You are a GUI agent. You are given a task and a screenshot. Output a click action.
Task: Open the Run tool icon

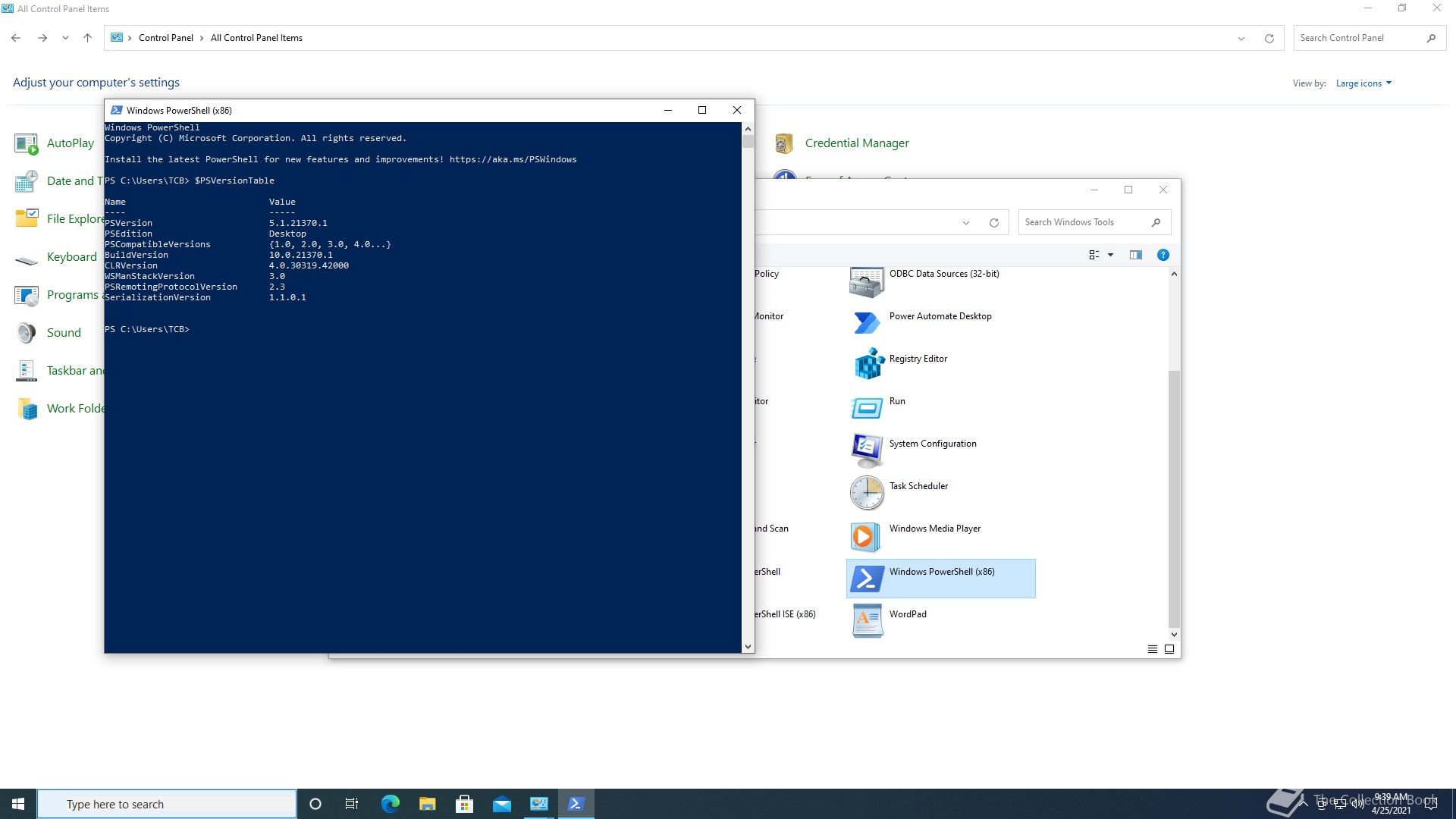[x=867, y=409]
